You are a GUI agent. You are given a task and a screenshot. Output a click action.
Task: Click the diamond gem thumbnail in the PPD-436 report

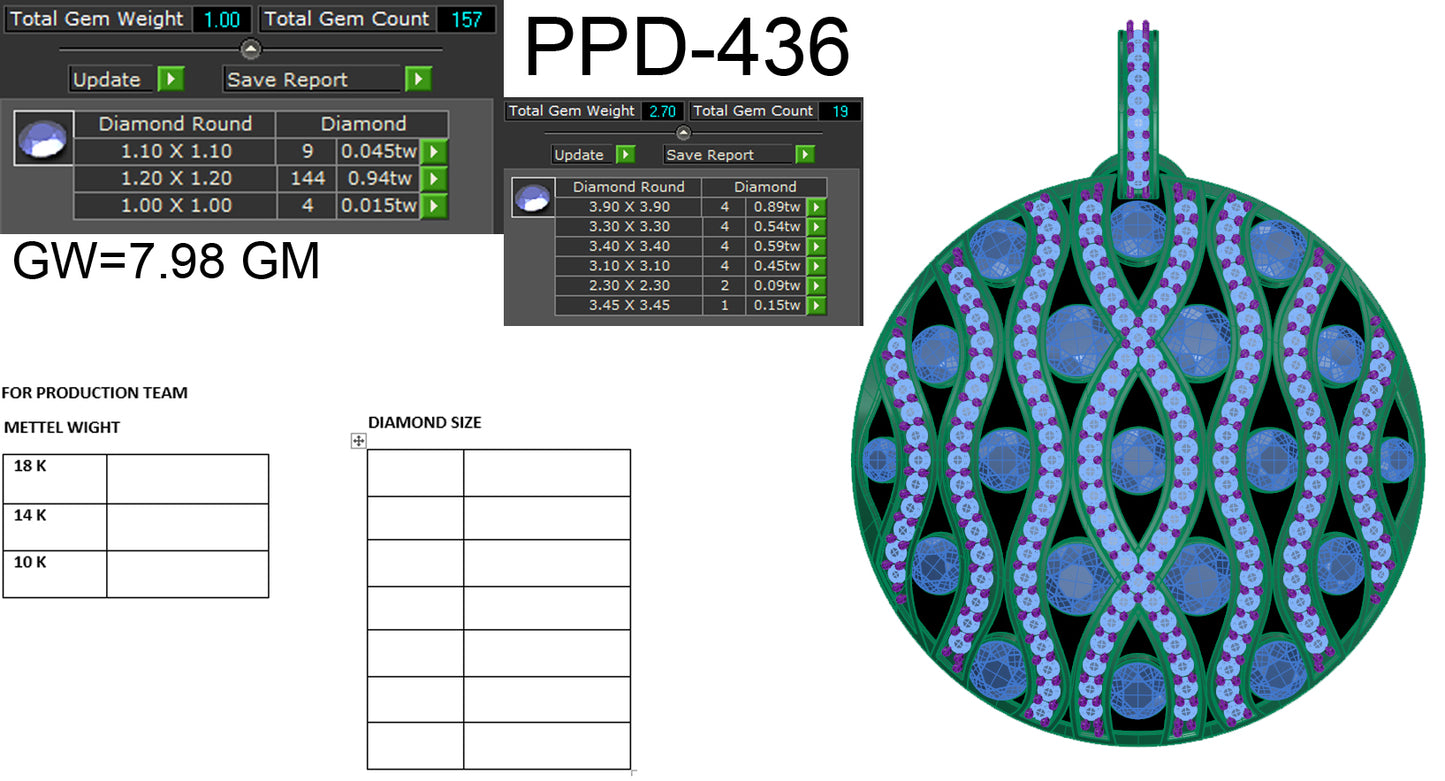click(x=532, y=196)
